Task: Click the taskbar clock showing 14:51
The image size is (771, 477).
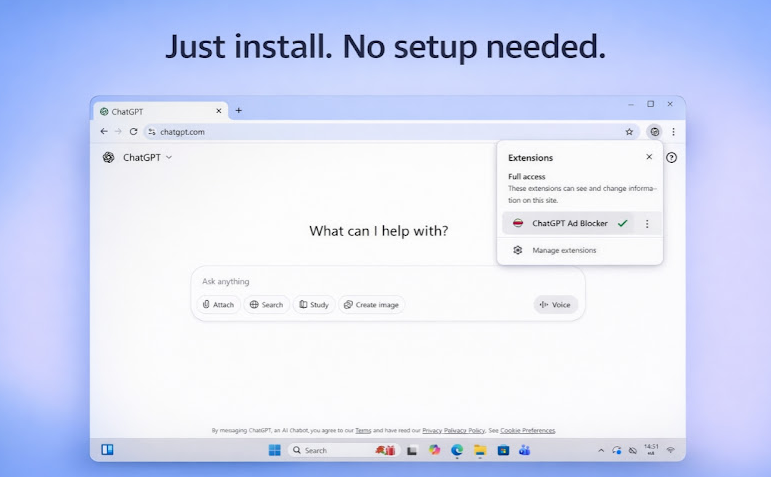Action: pos(651,449)
